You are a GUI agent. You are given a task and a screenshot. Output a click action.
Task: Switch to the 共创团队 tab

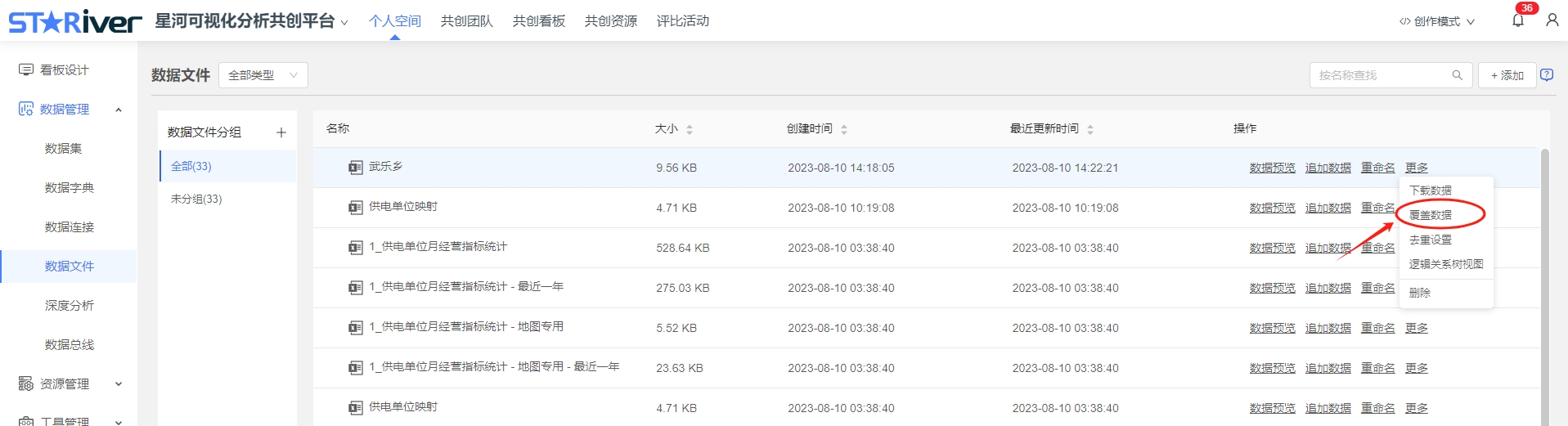[466, 21]
